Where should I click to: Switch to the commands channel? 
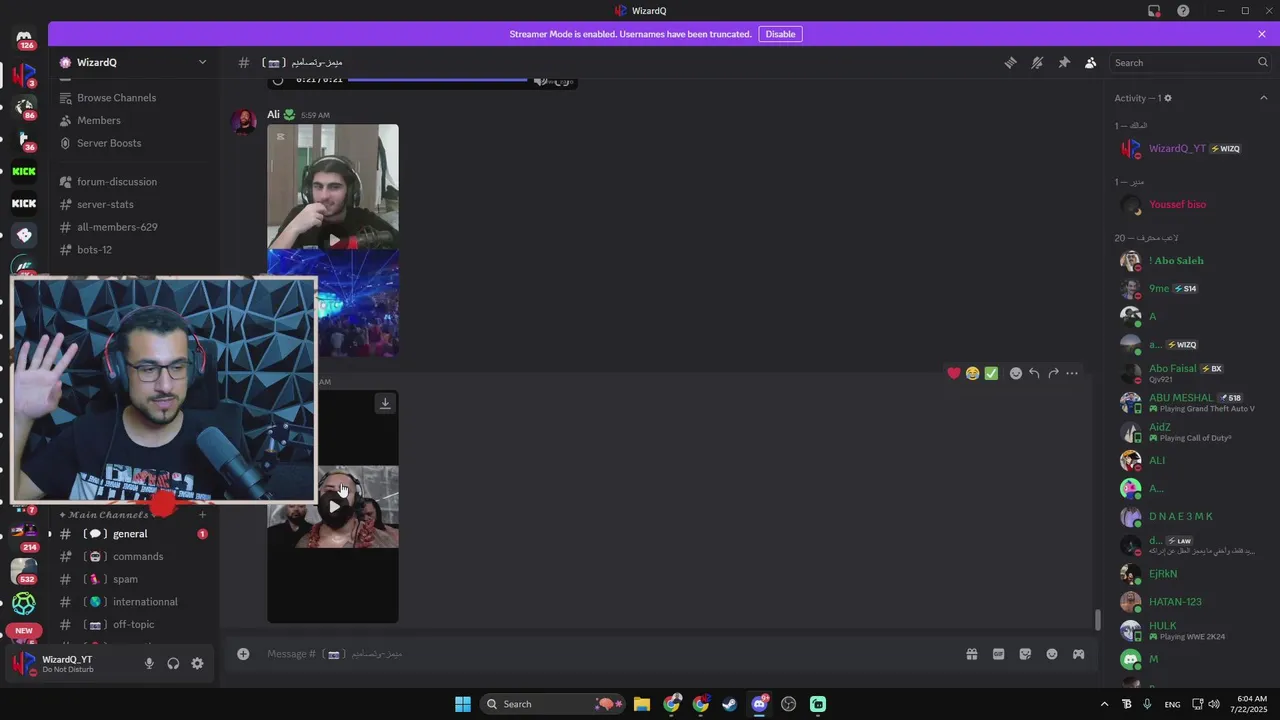coord(137,556)
